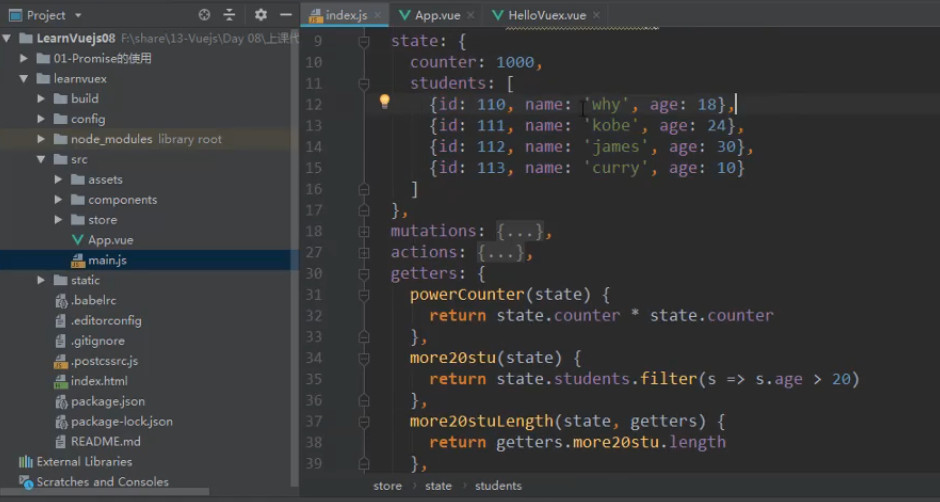Screen dimensions: 940x502
Task: Click the locate/scroll from source target icon
Action: click(204, 15)
